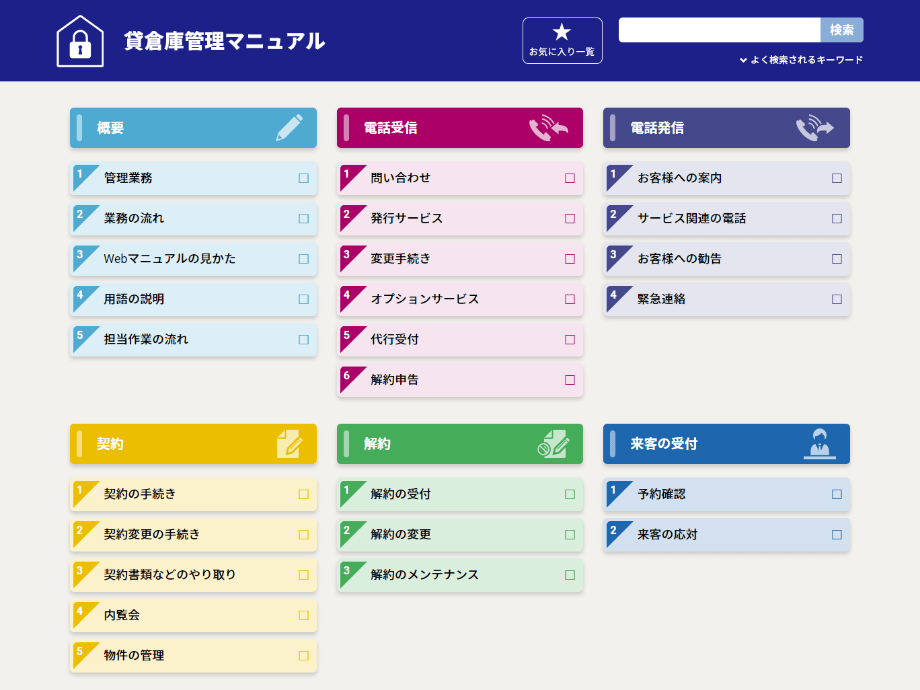
Task: Open Webマニュアルの見かた page
Action: tap(170, 259)
